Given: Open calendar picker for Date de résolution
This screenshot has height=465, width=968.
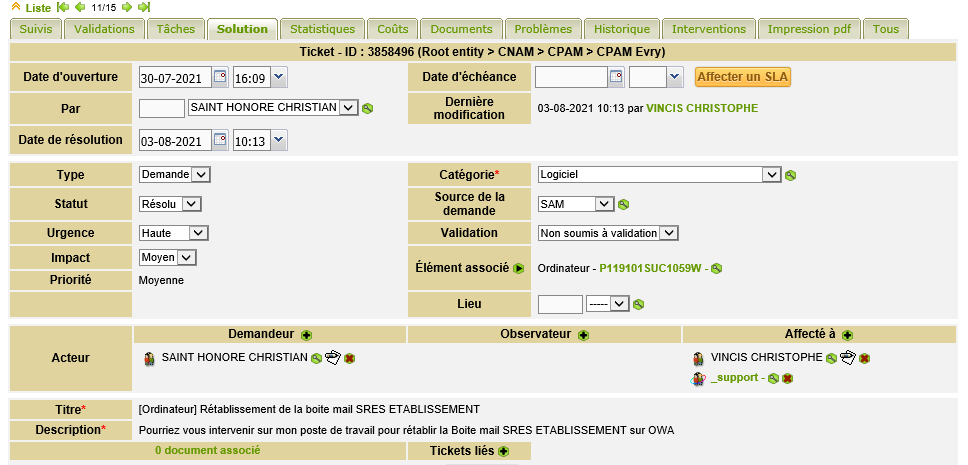Looking at the screenshot, I should pos(220,141).
